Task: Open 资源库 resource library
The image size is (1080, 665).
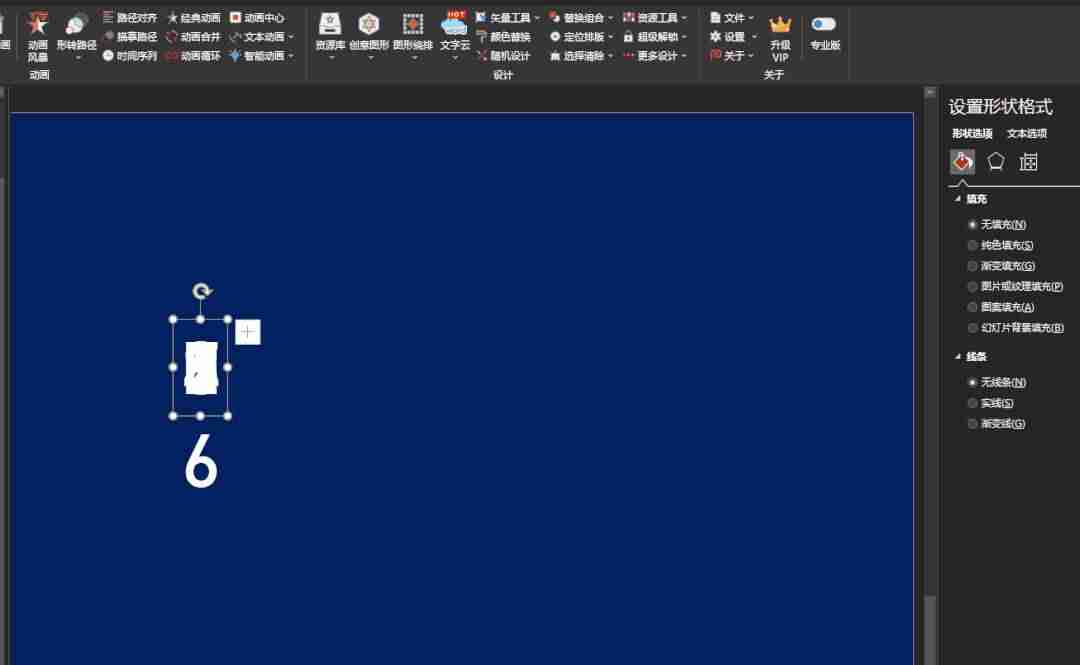Action: click(x=330, y=32)
